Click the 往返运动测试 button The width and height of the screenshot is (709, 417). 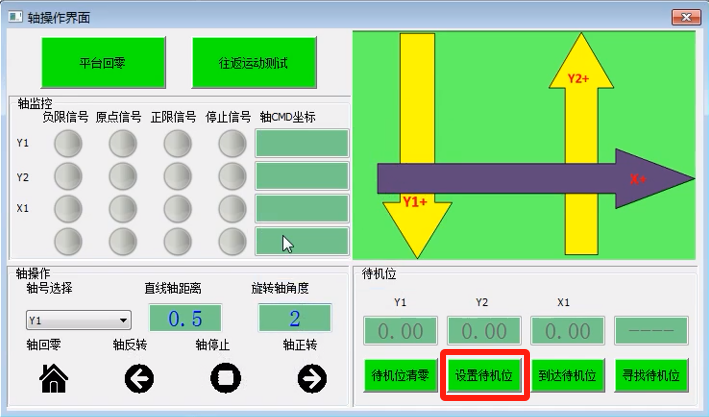[x=254, y=62]
